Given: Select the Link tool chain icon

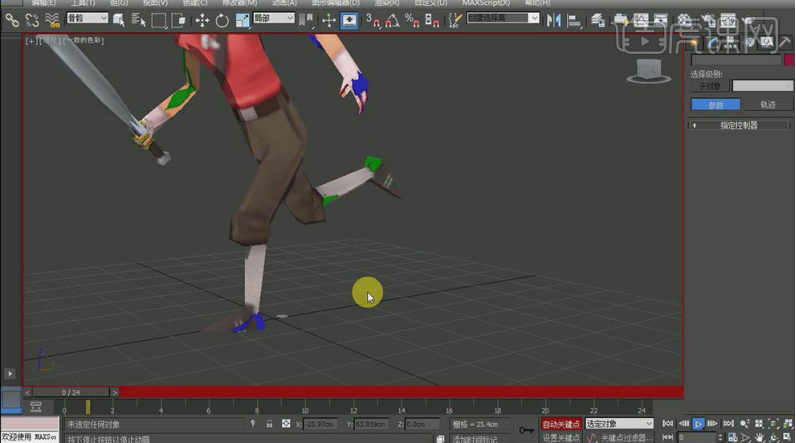Looking at the screenshot, I should (x=12, y=20).
